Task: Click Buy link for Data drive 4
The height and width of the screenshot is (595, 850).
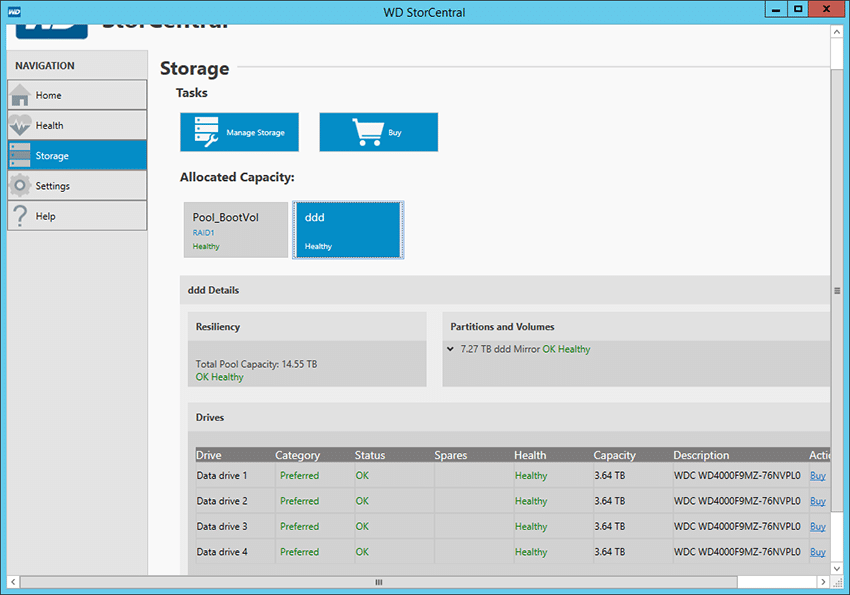Action: (817, 552)
